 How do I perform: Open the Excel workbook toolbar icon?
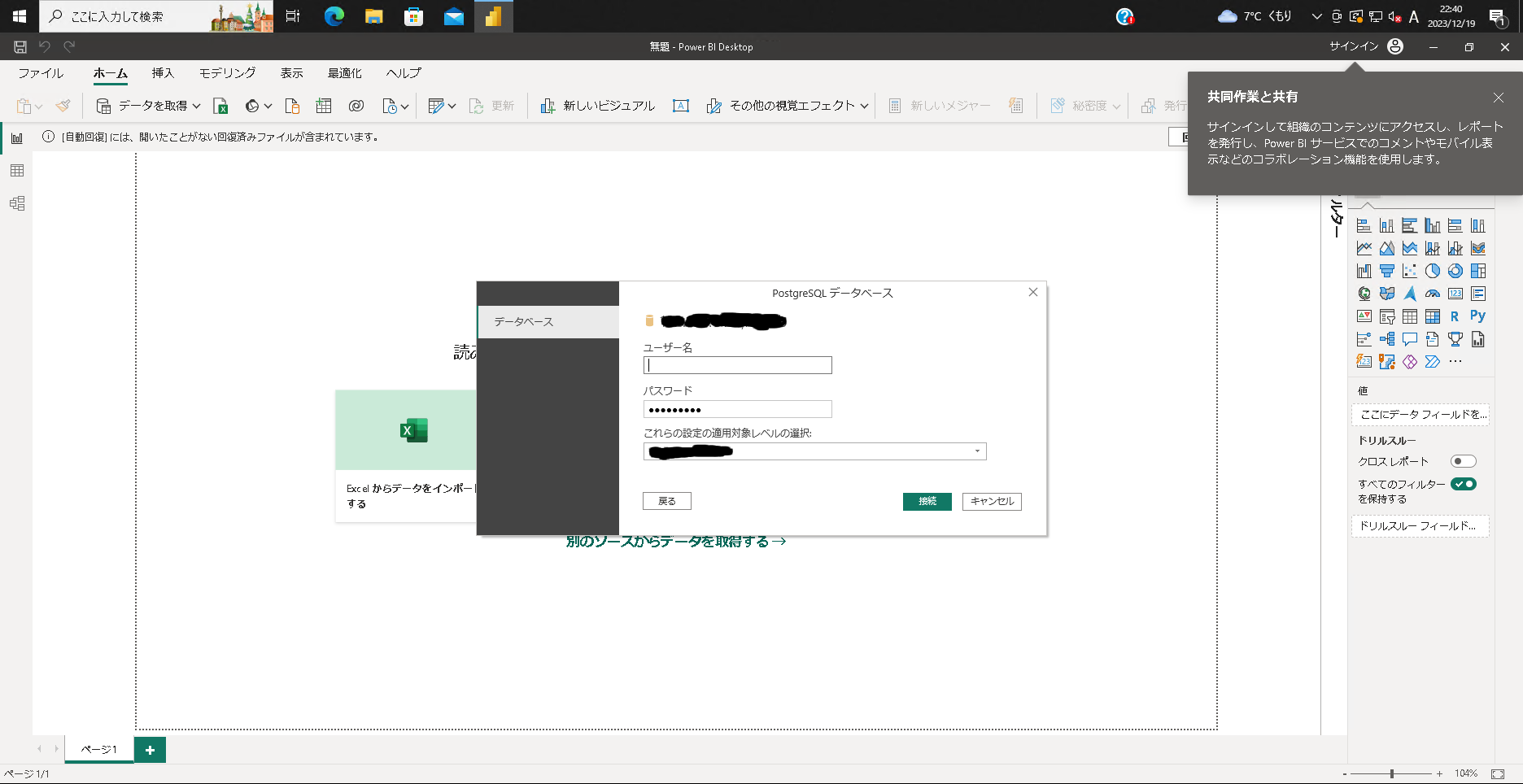coord(220,106)
